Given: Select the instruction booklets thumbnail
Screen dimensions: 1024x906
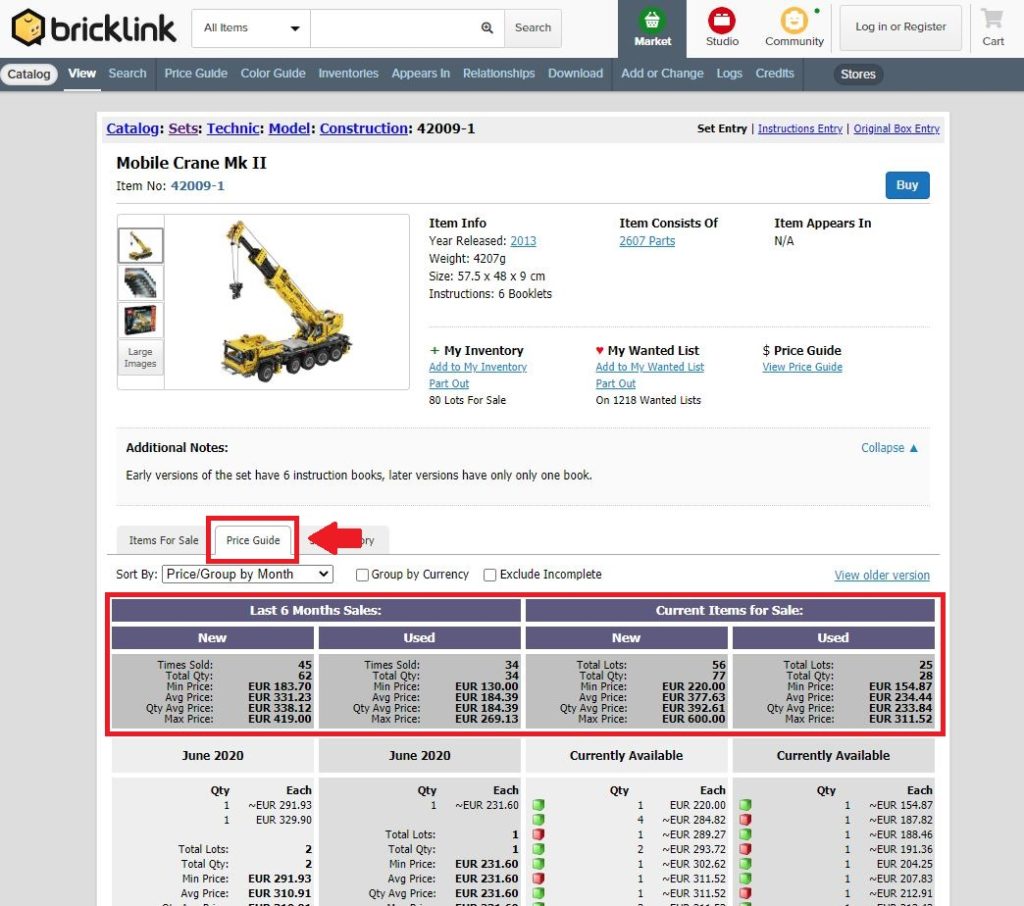Looking at the screenshot, I should click(x=140, y=283).
